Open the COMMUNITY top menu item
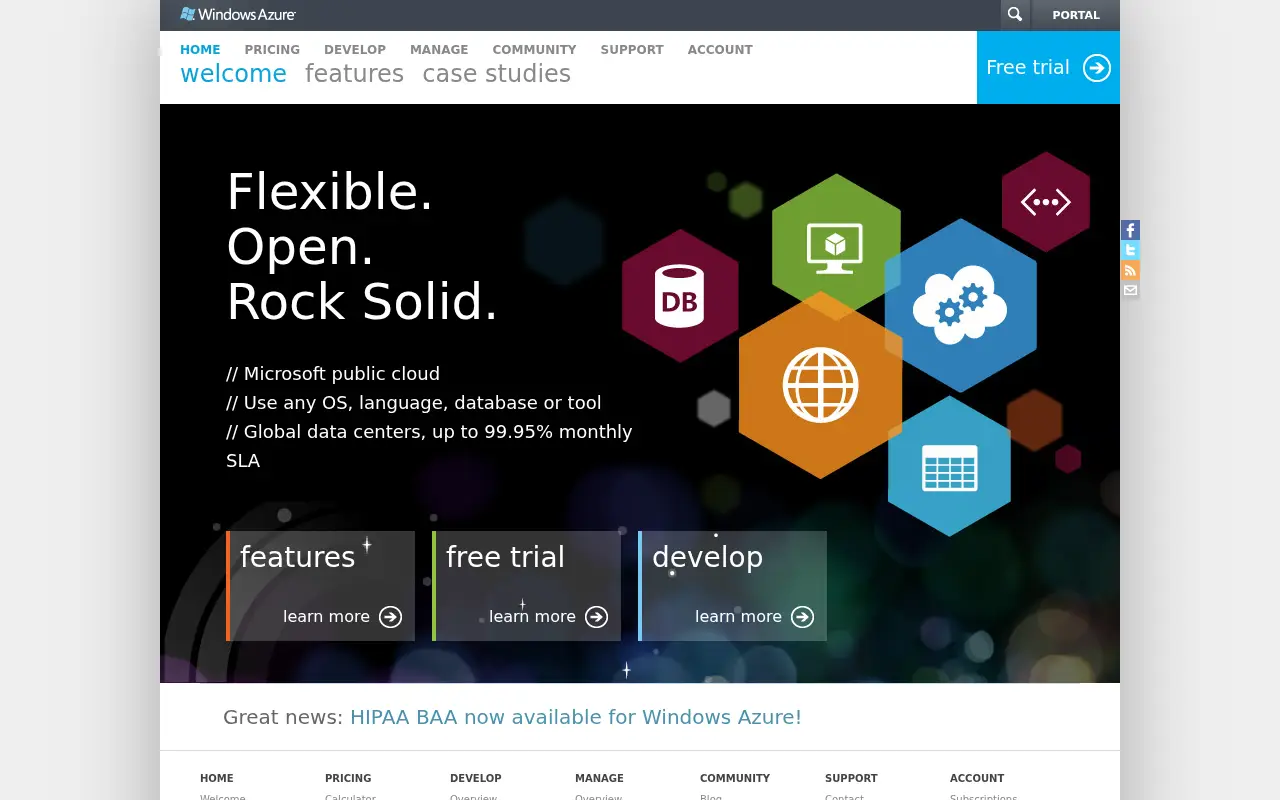 534,49
